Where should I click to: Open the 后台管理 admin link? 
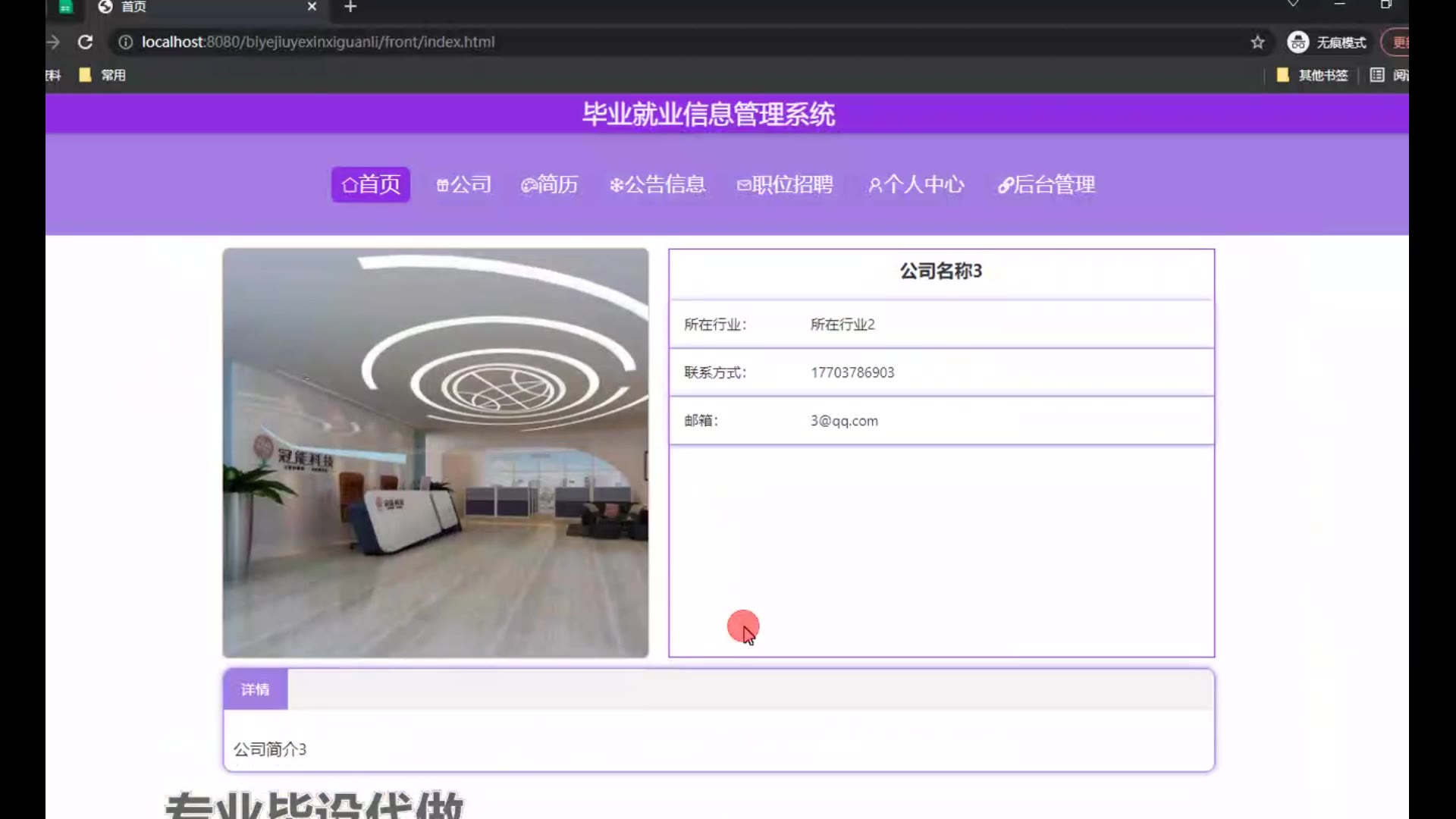[1046, 184]
